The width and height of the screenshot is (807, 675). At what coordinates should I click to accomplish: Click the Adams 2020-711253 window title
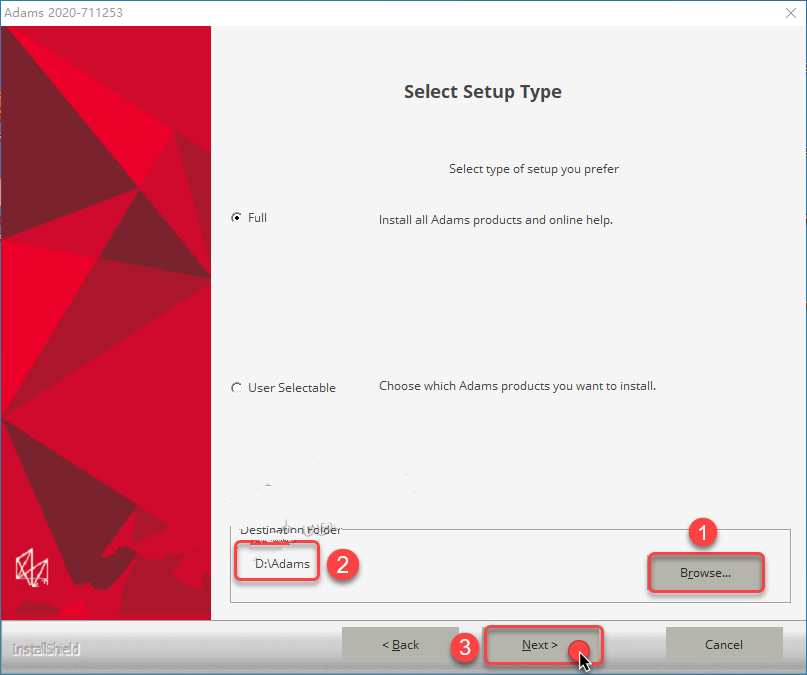pyautogui.click(x=63, y=12)
